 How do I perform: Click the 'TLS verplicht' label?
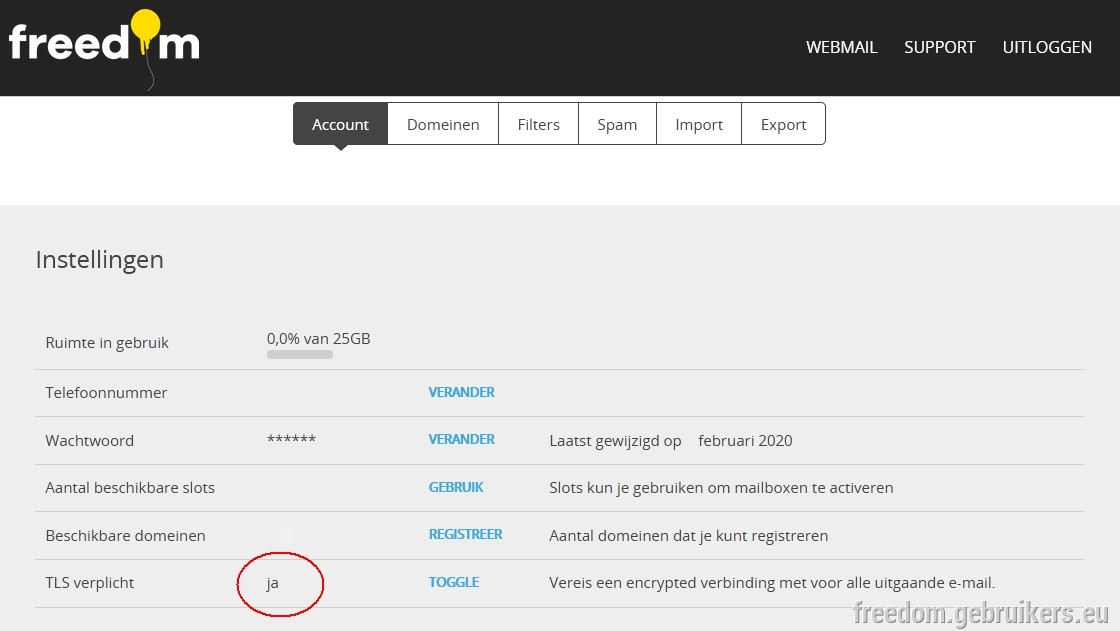click(89, 582)
